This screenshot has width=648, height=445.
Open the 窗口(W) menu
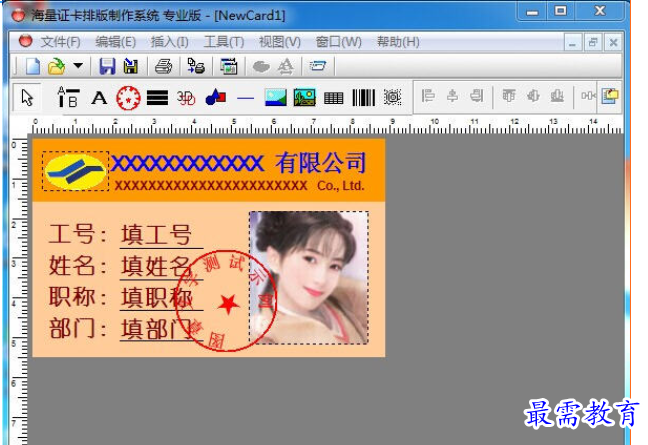click(x=338, y=42)
